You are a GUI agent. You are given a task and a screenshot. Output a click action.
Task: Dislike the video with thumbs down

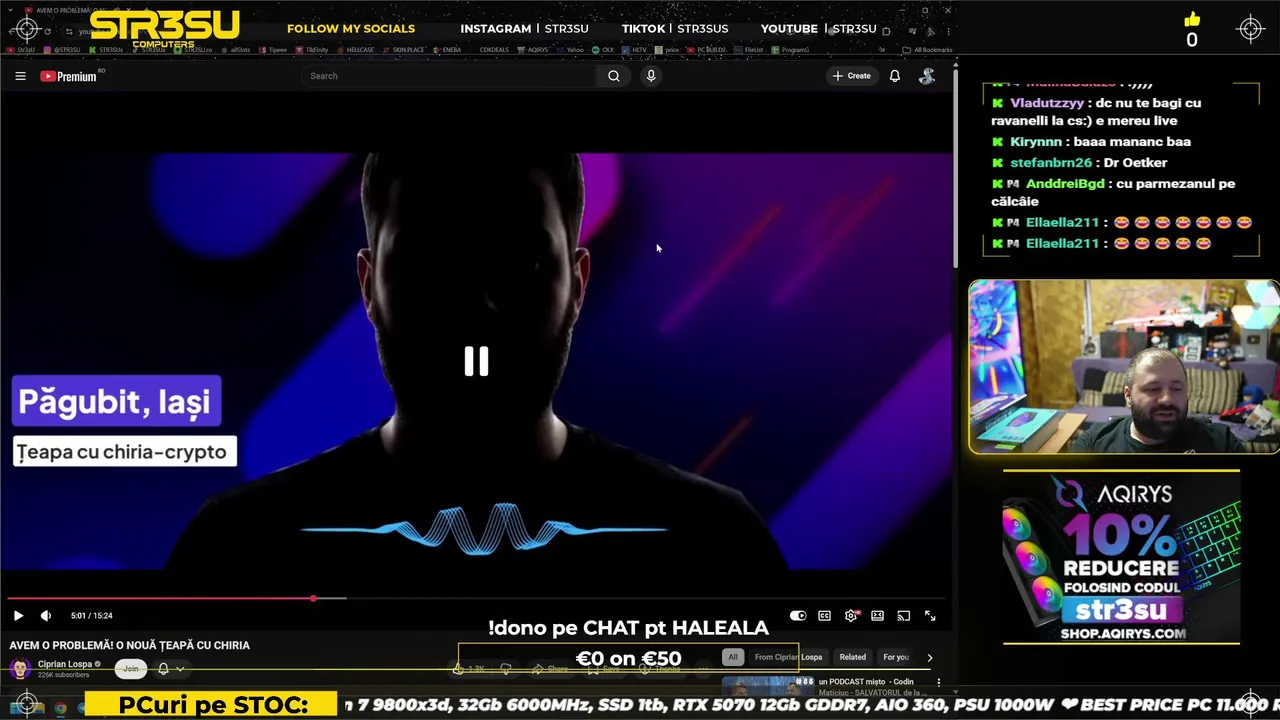click(x=506, y=669)
